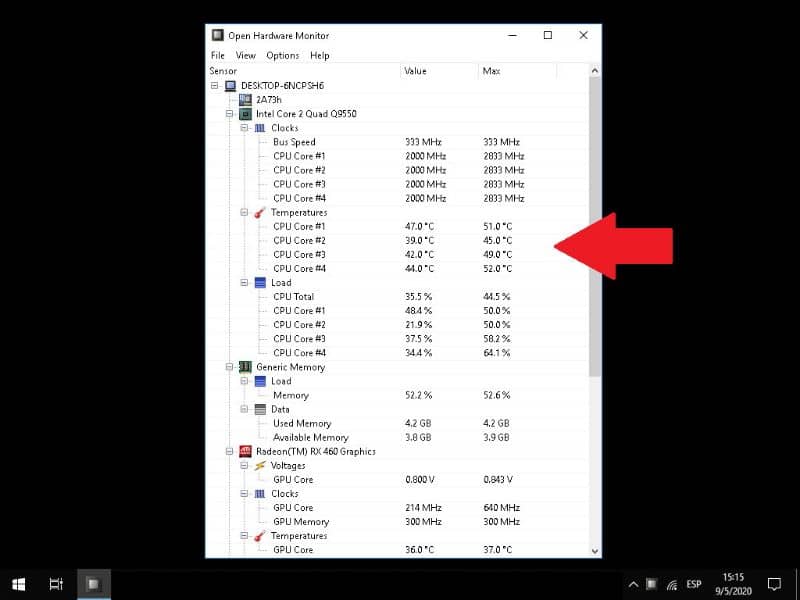Viewport: 800px width, 600px height.
Task: Click the 52.0 °C max temperature
Action: tap(497, 269)
